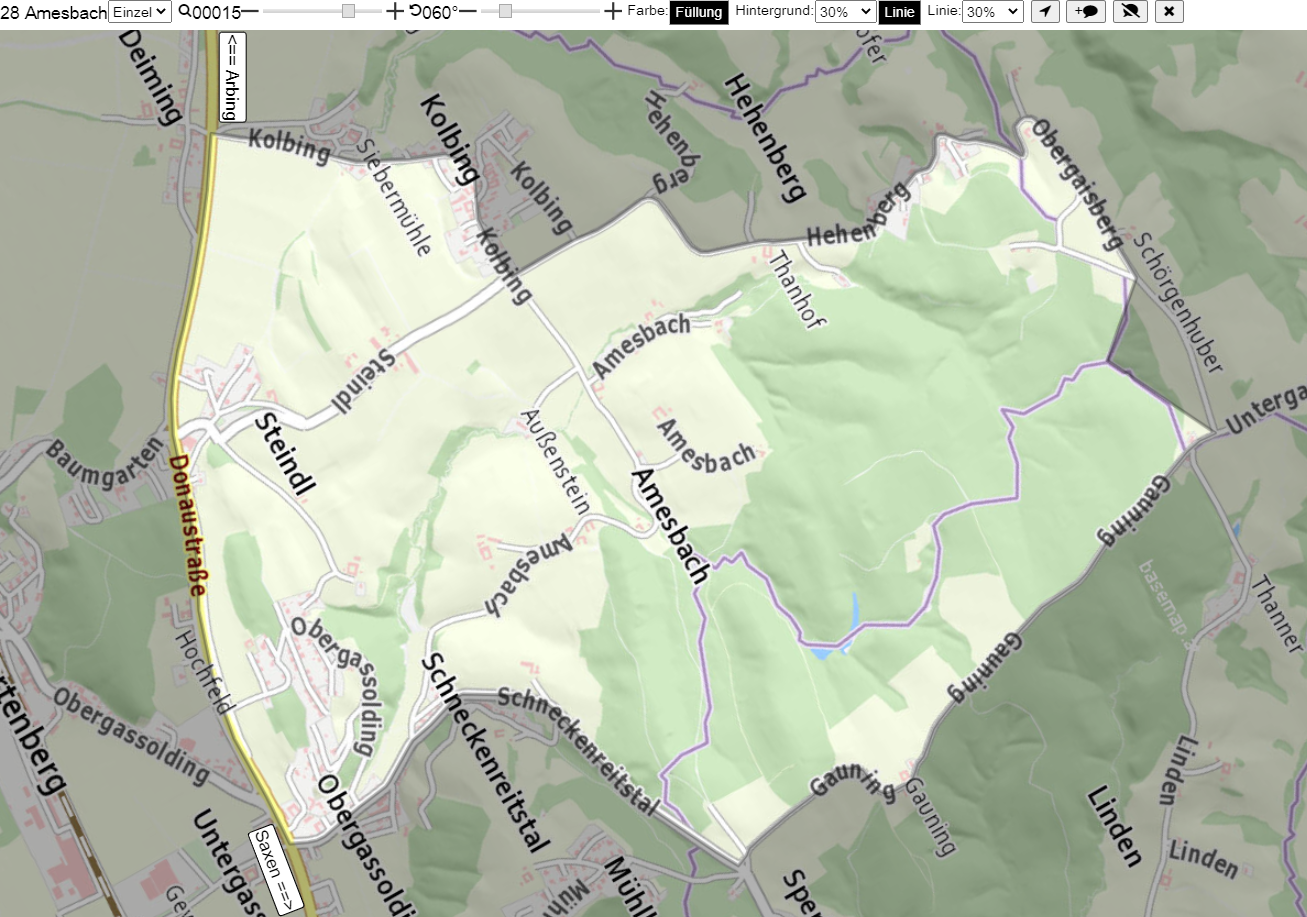Click the plus icon to increase rotation

pyautogui.click(x=613, y=11)
